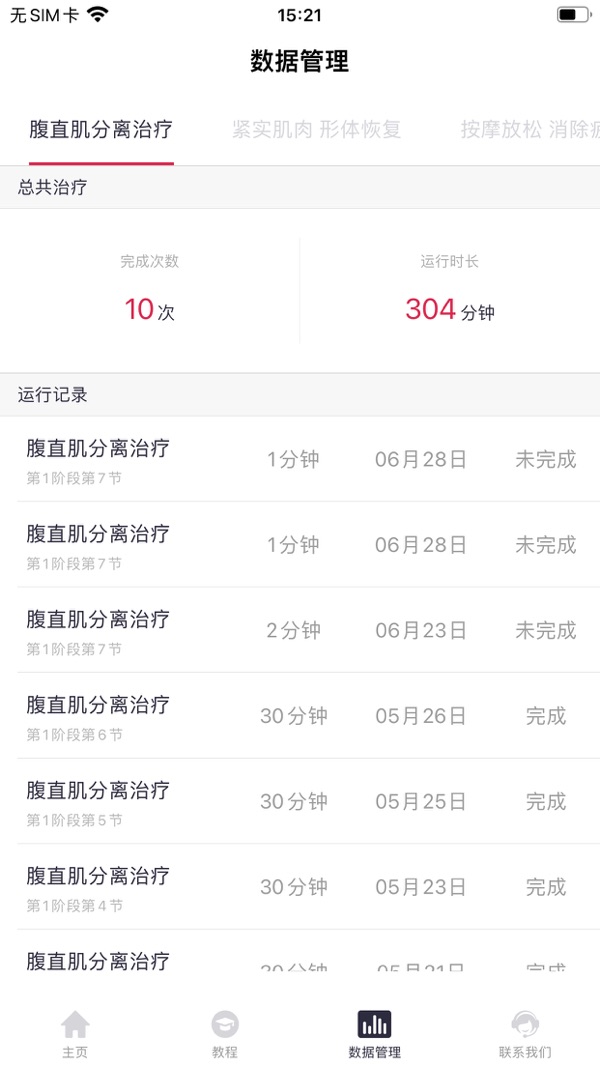Select the 第1阶段第4节 record from 05月23日

tap(300, 887)
